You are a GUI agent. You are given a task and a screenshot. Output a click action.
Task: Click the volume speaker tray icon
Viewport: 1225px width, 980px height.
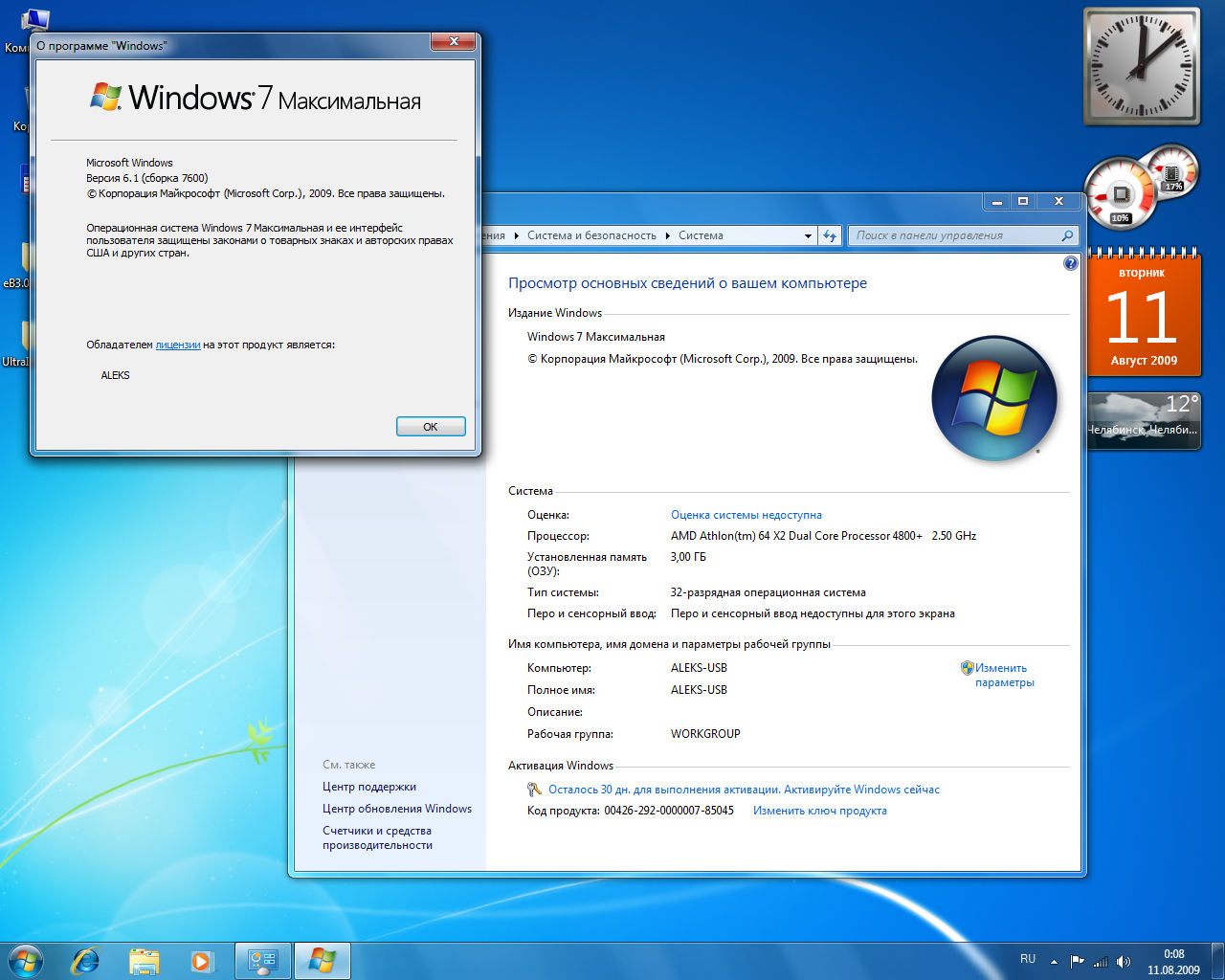coord(1124,961)
